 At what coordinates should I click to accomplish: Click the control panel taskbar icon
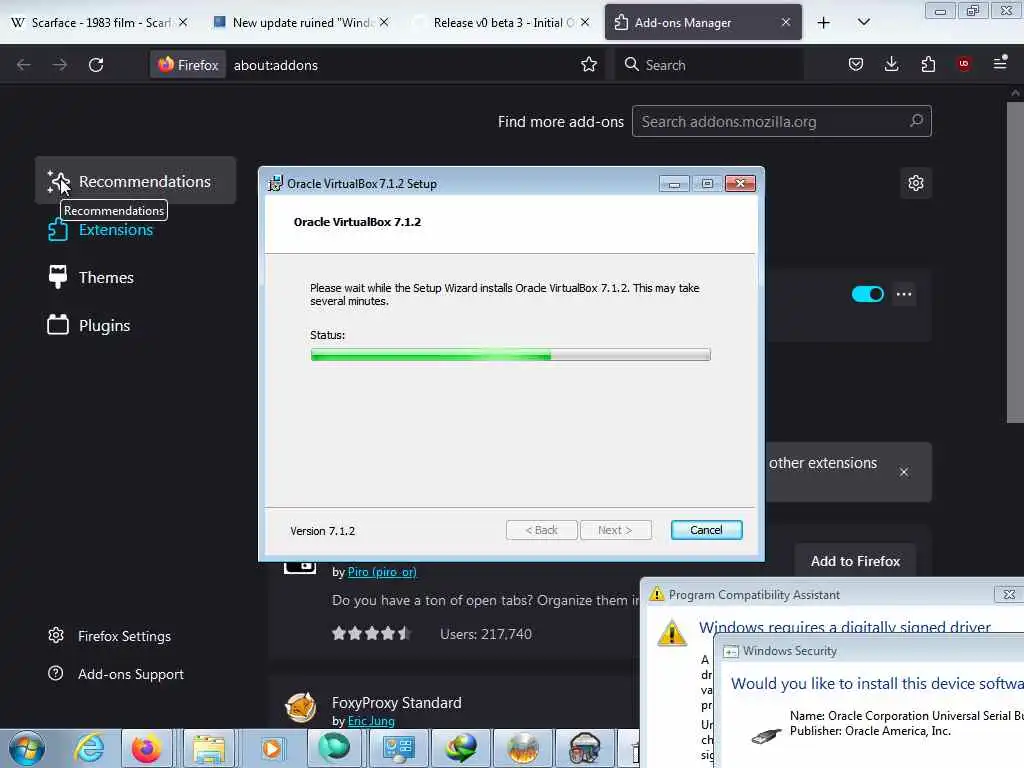[398, 748]
